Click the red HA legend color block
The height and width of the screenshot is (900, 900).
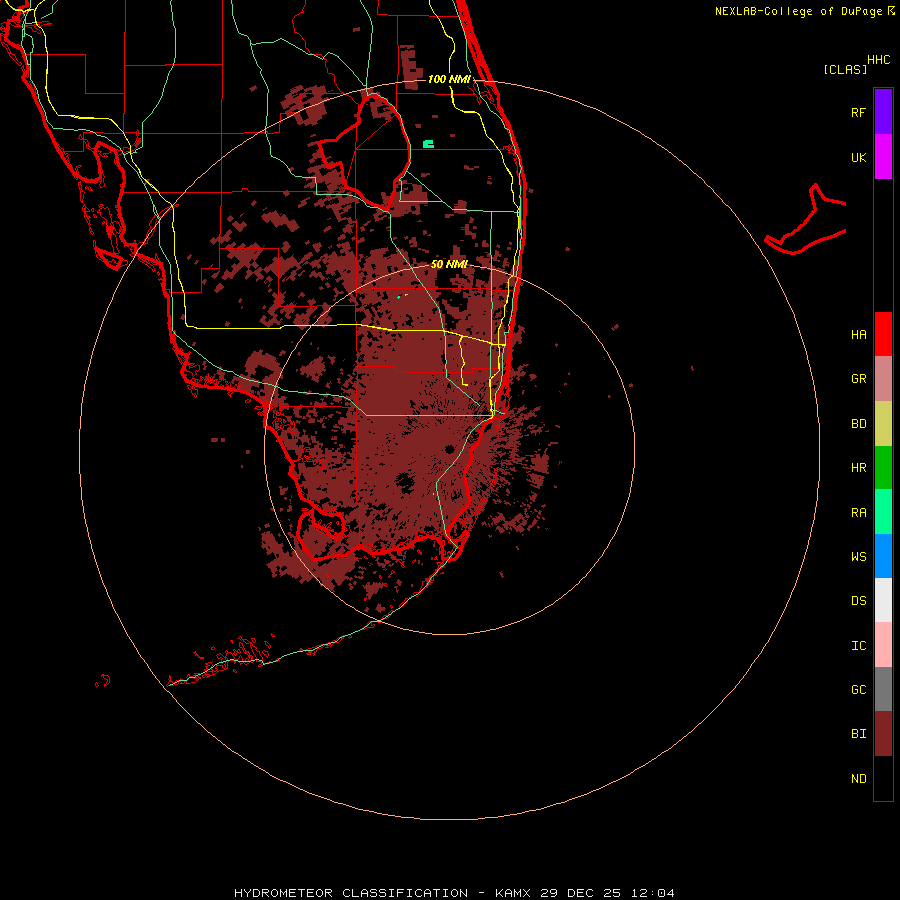883,334
